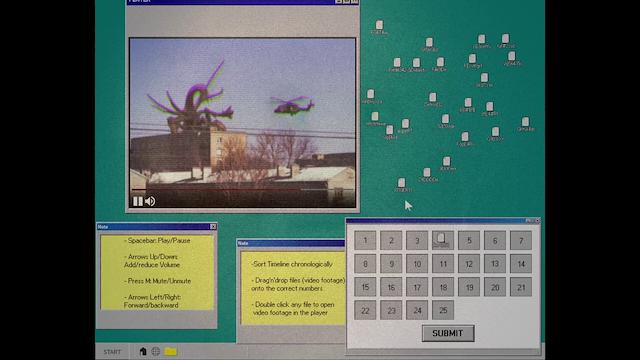Close the timeline slots window
Viewport: 640px width, 360px height.
[537, 220]
